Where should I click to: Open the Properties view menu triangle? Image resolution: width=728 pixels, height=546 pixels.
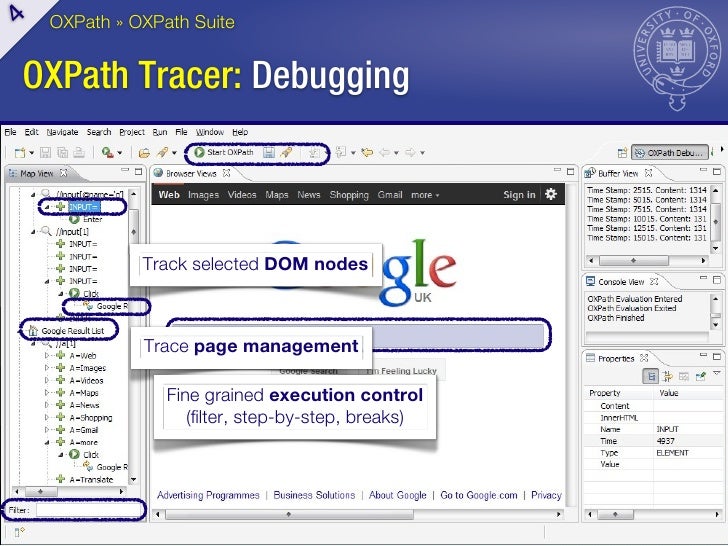point(717,373)
